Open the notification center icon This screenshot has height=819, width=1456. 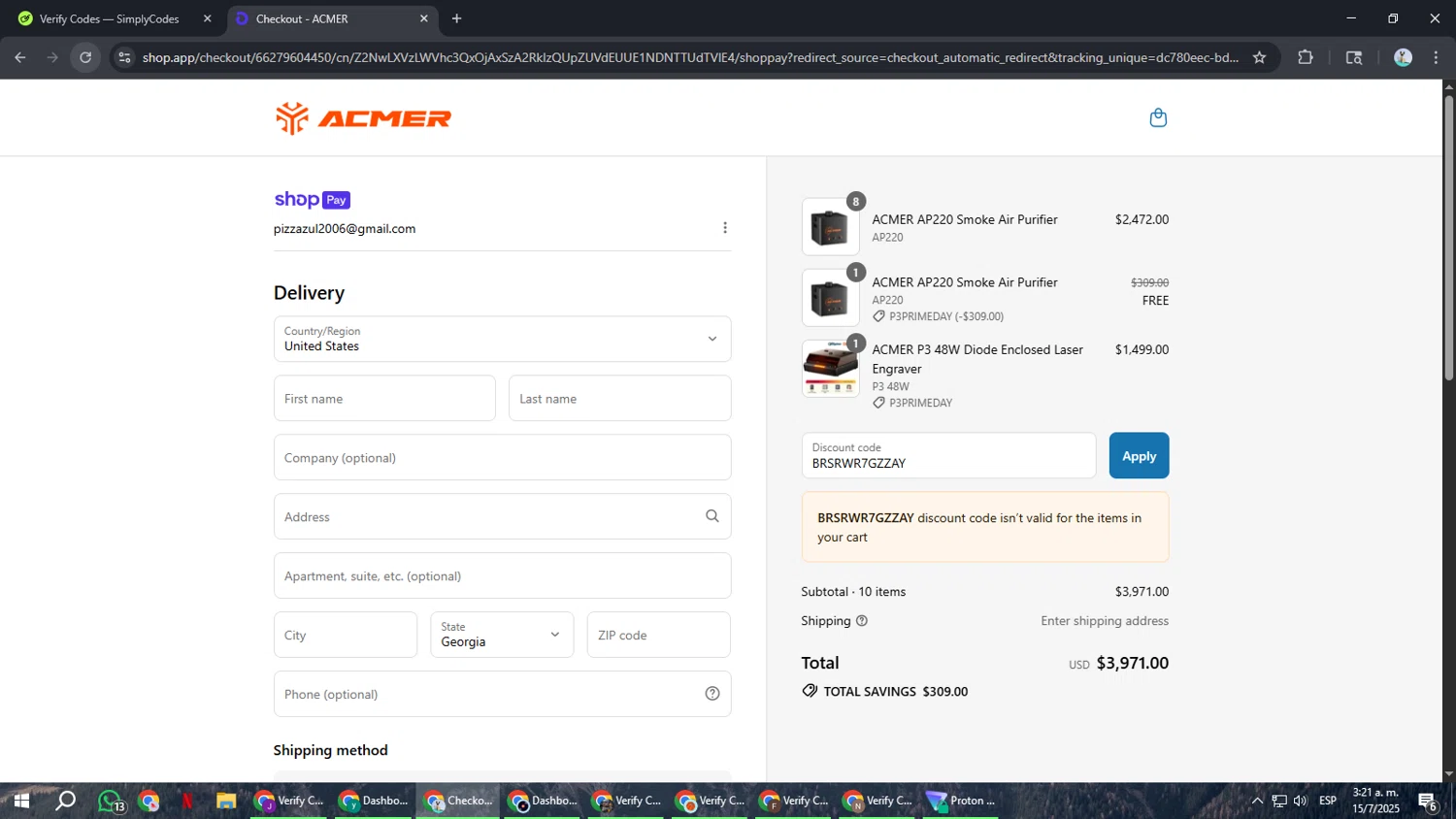coord(1427,802)
